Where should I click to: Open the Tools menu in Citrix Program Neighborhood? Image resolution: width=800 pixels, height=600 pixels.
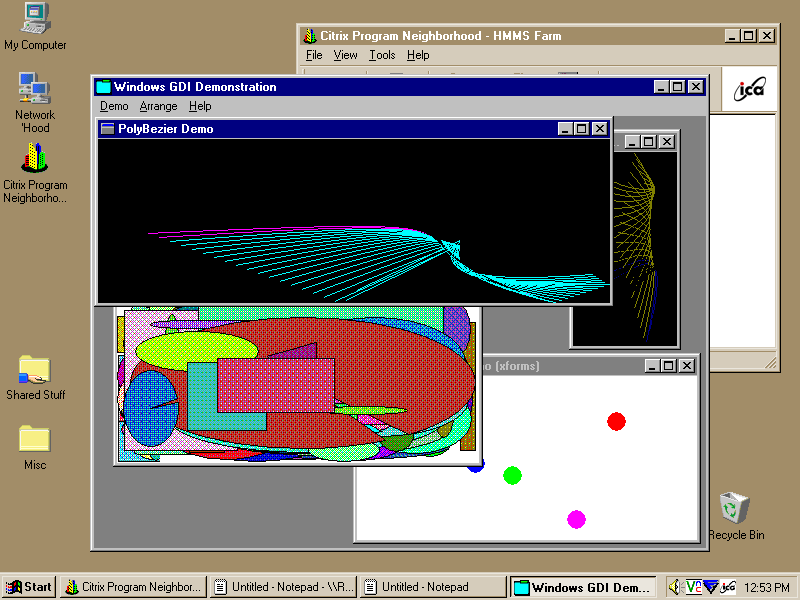(x=381, y=55)
